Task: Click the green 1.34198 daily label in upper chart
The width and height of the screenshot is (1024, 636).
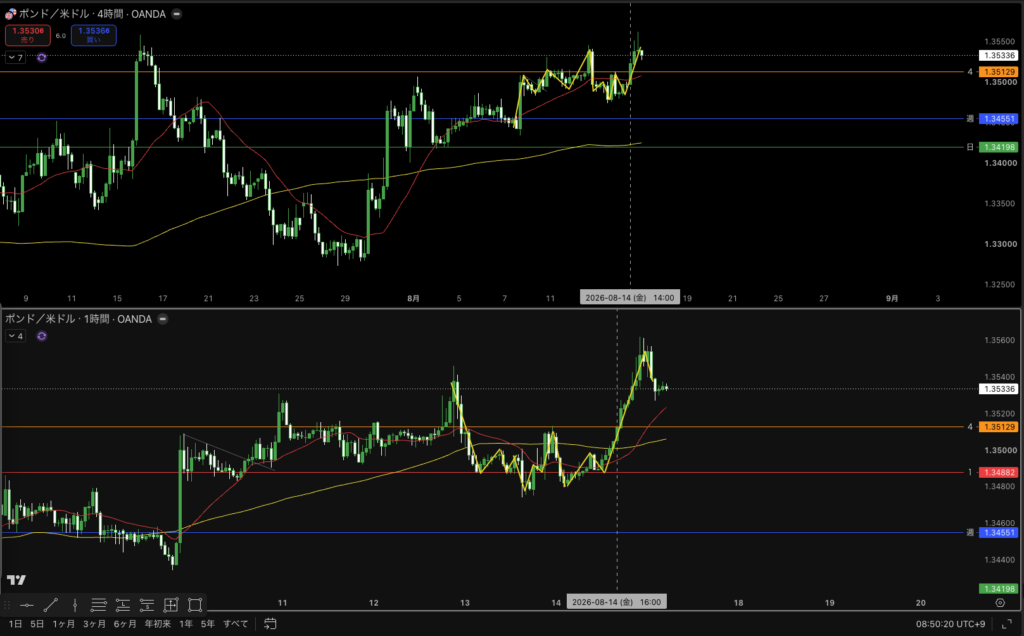Action: pyautogui.click(x=999, y=147)
